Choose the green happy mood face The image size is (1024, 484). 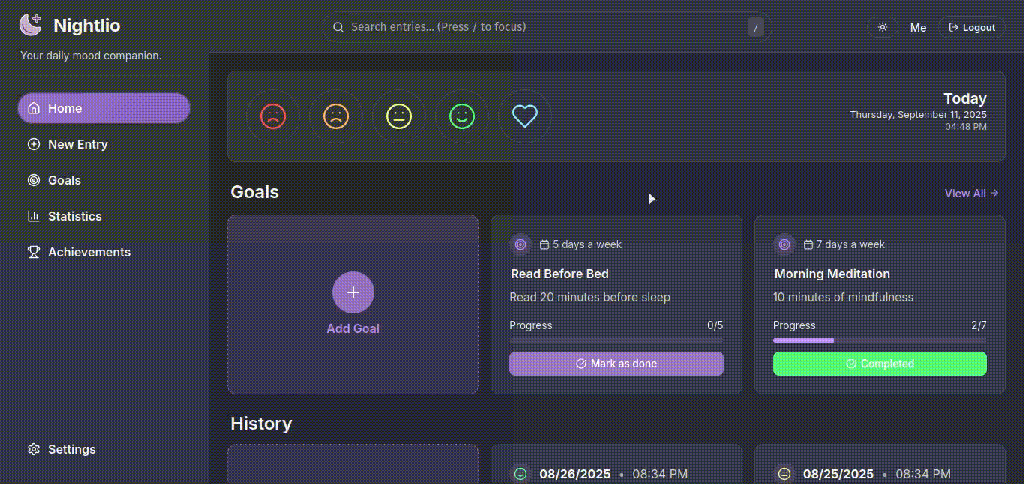461,117
